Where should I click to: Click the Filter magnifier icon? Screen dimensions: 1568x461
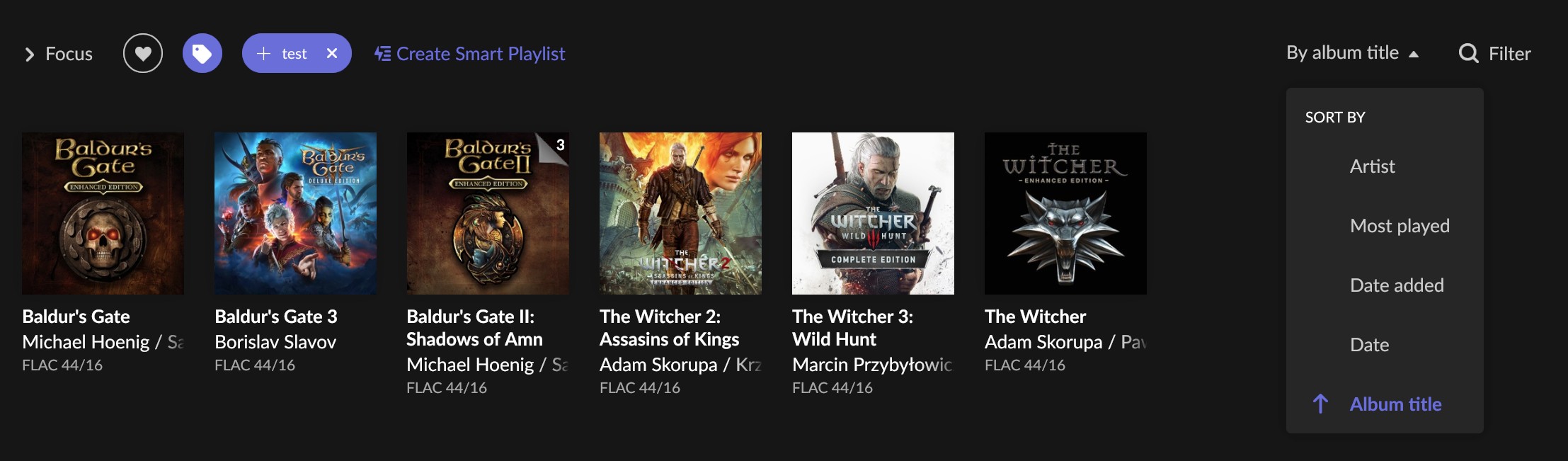point(1469,54)
